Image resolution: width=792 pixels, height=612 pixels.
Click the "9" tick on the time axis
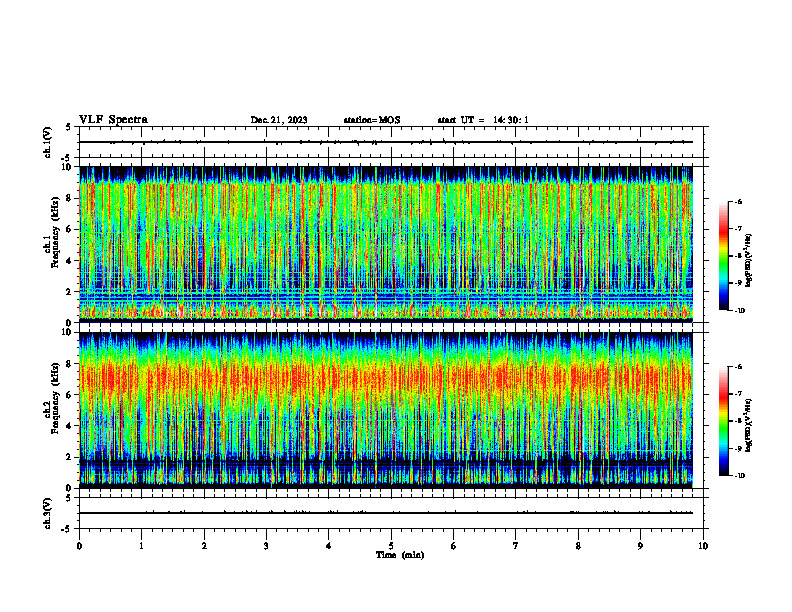click(640, 546)
